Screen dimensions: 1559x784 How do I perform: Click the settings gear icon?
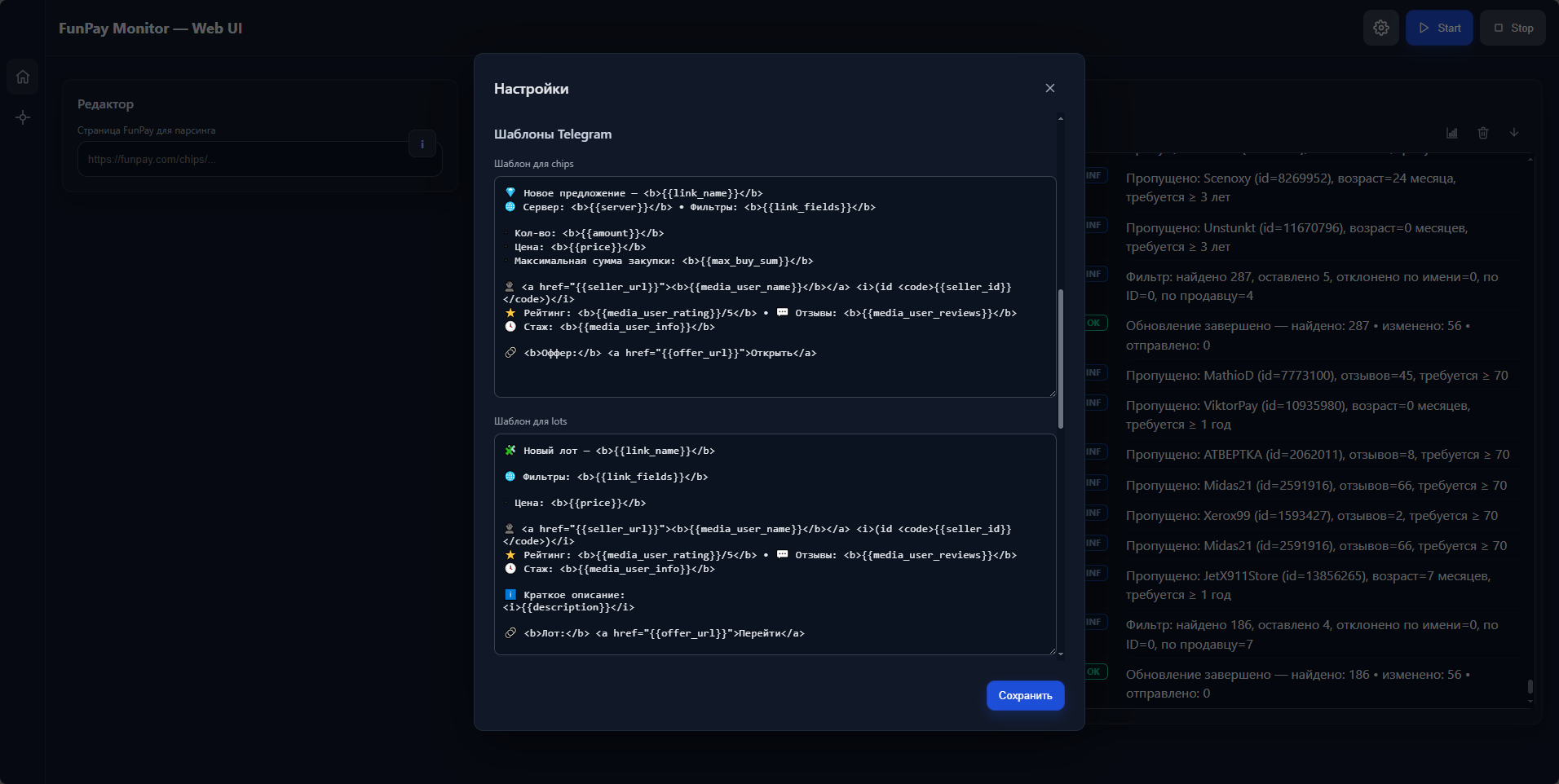[1380, 28]
